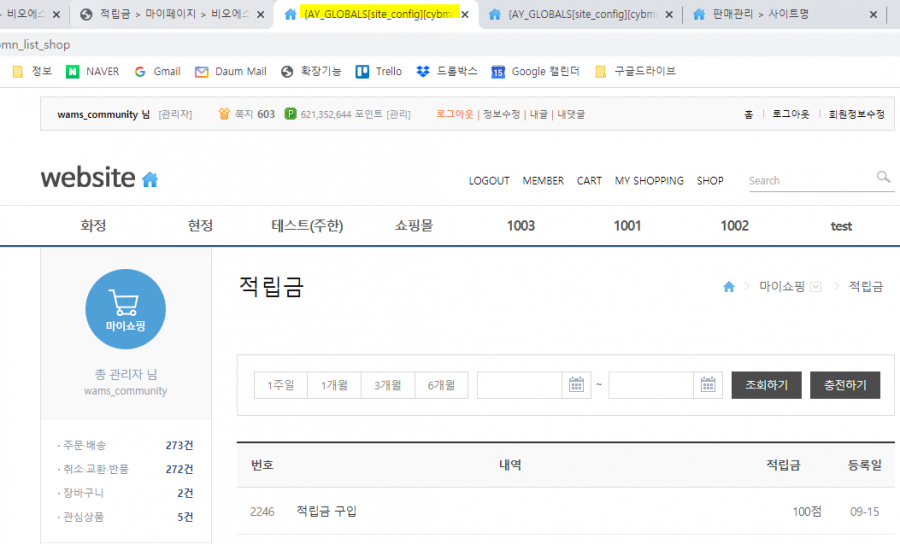Click the home icon beside website logo
Screen dimensions: 900x544
click(150, 180)
